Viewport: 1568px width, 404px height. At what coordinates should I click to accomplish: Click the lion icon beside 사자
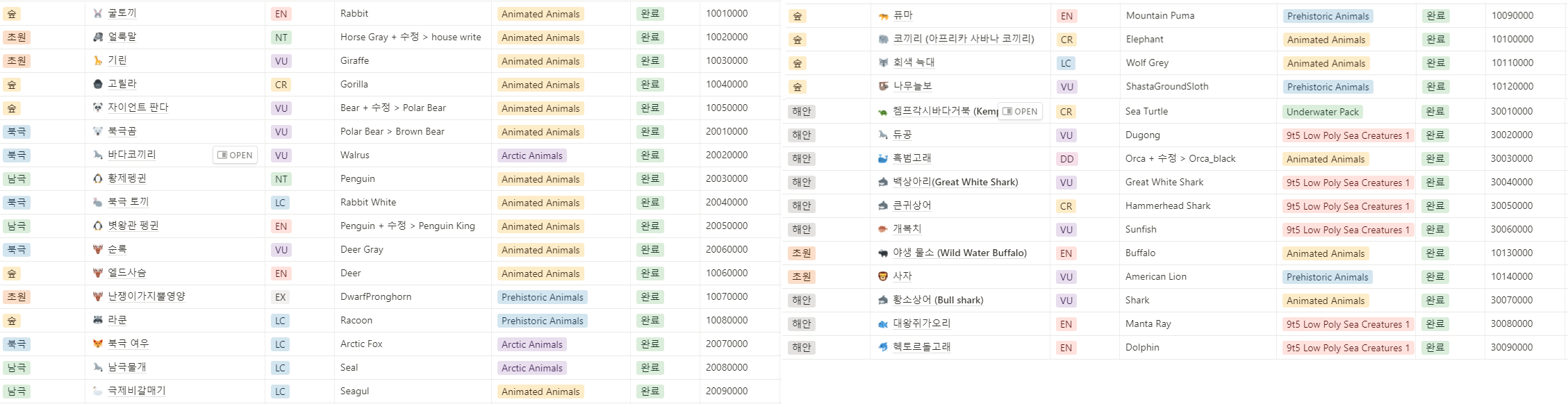coord(883,276)
